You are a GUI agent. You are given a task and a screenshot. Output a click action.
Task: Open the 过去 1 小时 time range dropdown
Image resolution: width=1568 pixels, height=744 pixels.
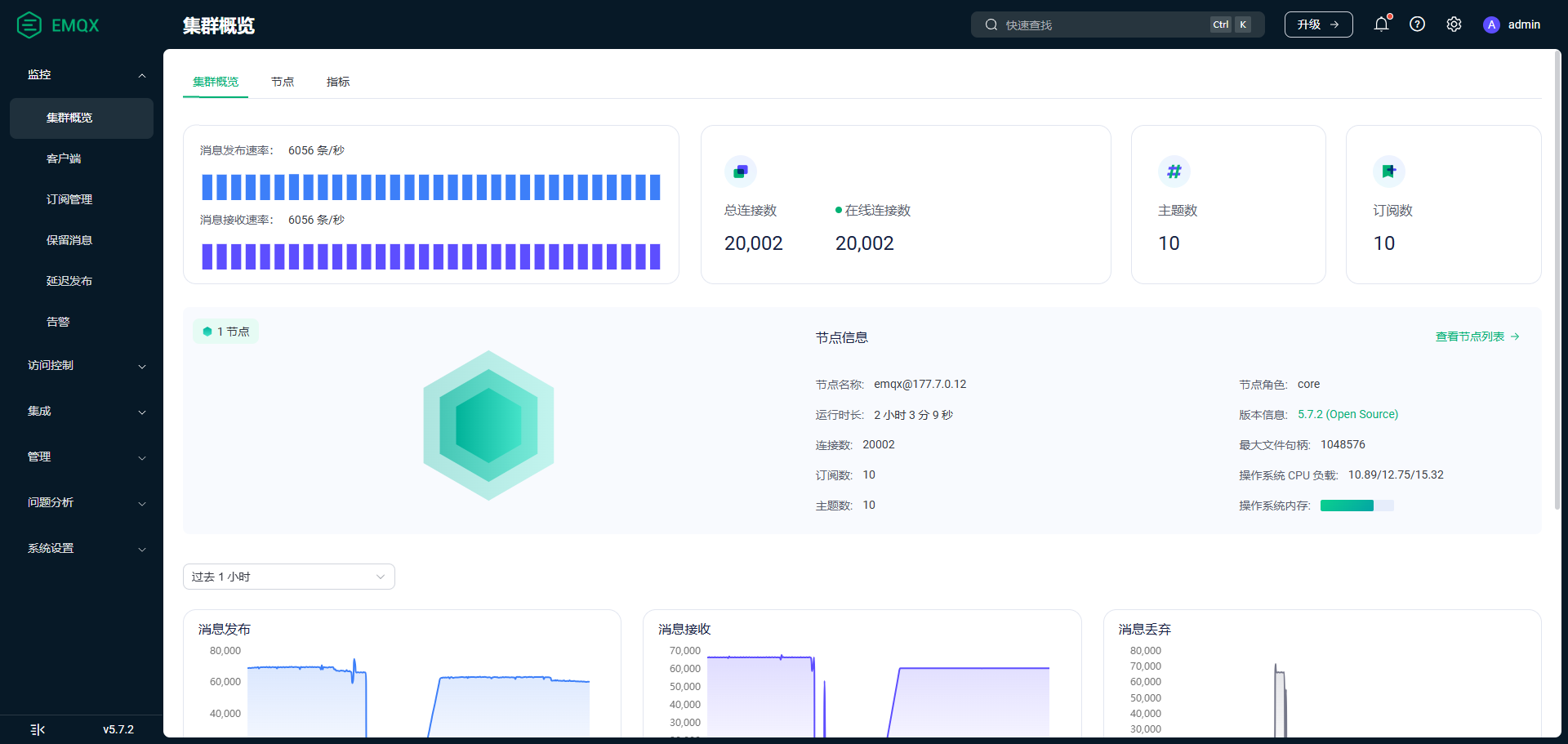(x=289, y=577)
